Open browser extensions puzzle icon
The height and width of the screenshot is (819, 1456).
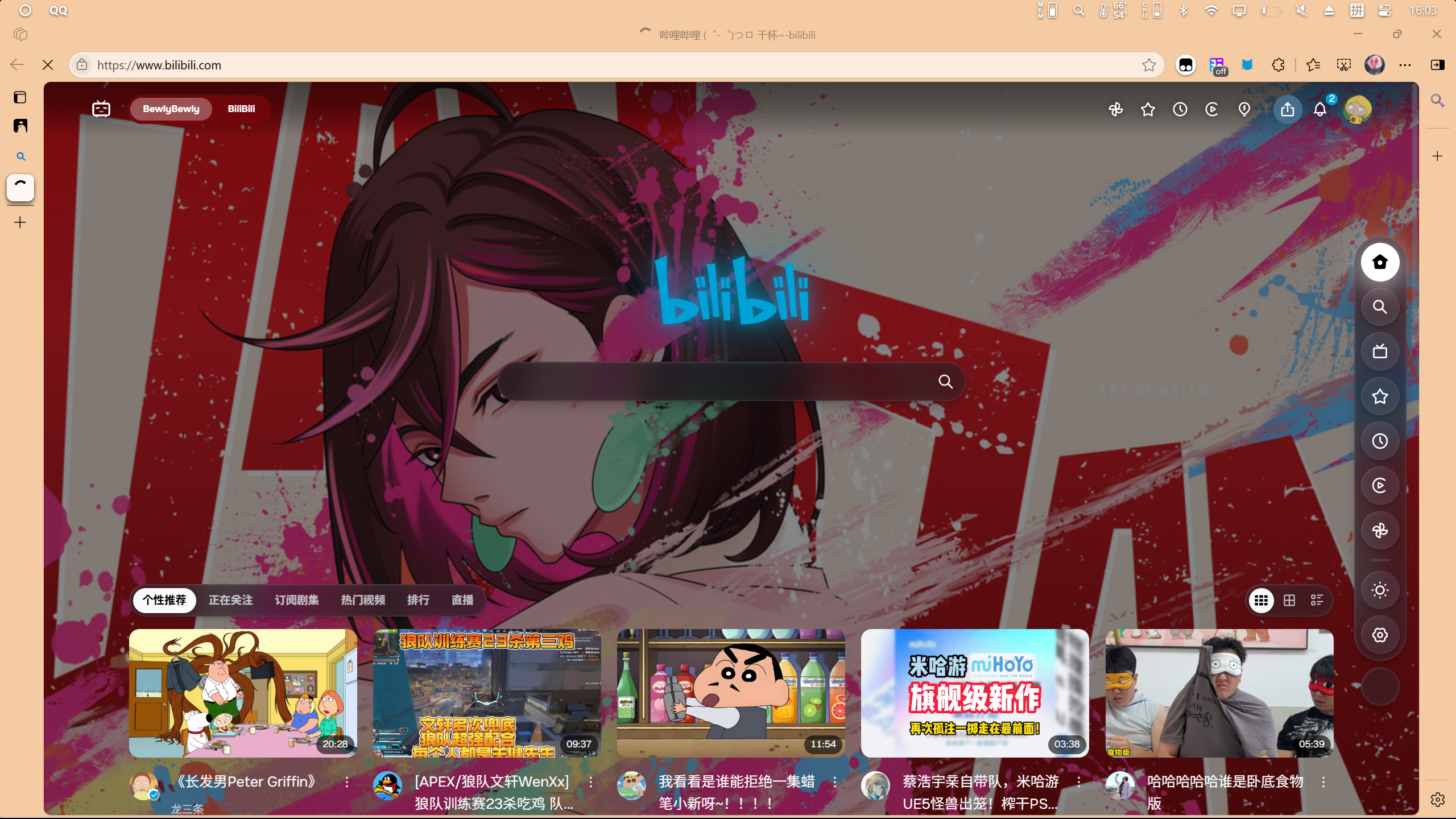1278,65
